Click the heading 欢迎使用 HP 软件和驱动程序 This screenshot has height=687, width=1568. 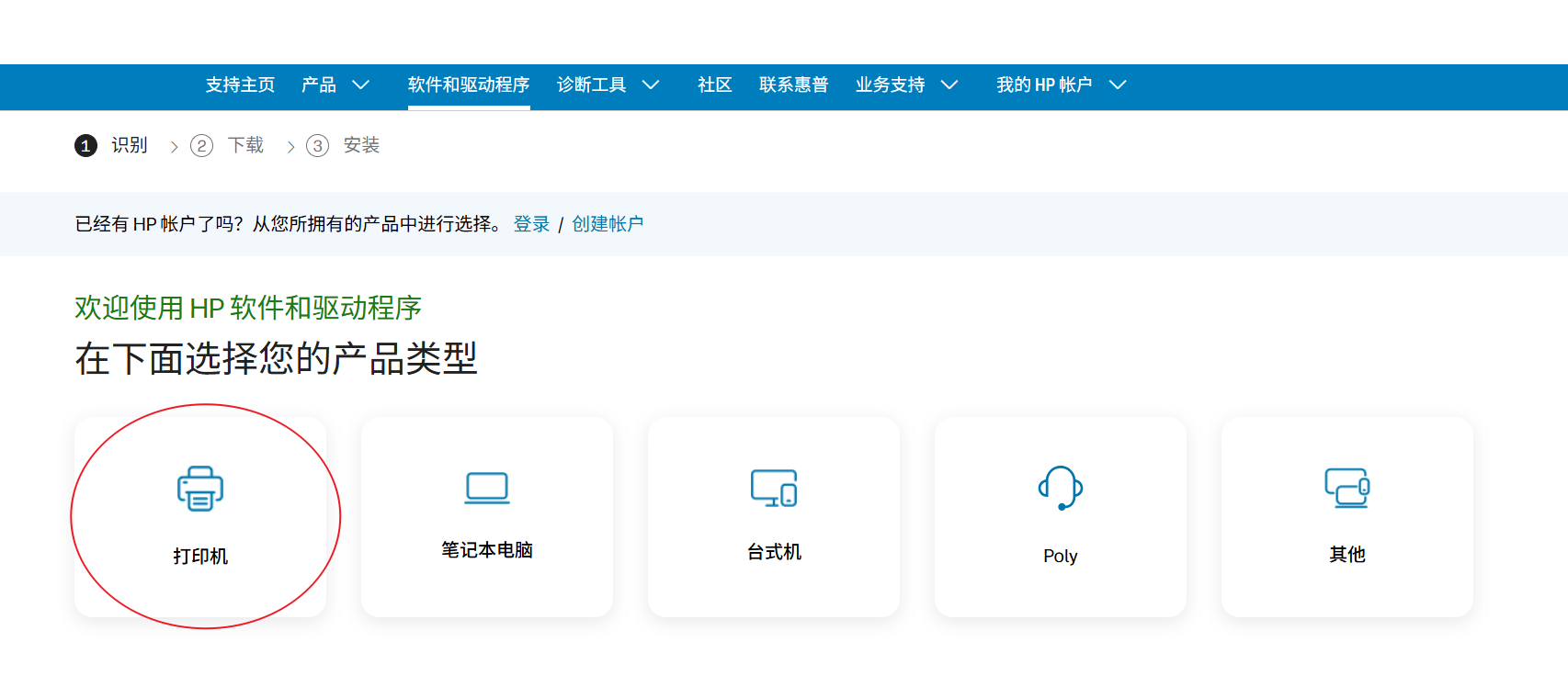coord(248,308)
